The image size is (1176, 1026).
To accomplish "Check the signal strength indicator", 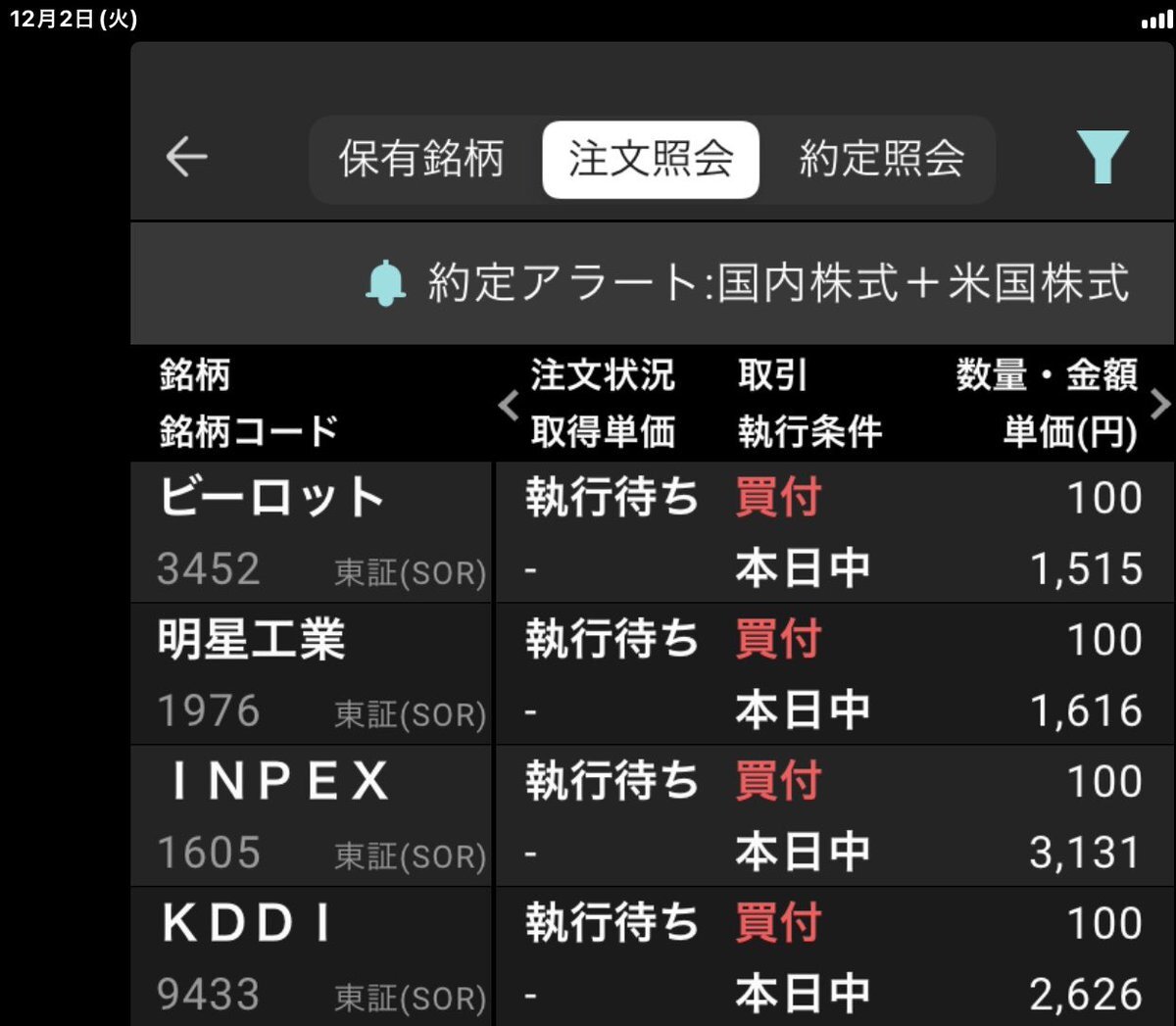I will click(1157, 20).
